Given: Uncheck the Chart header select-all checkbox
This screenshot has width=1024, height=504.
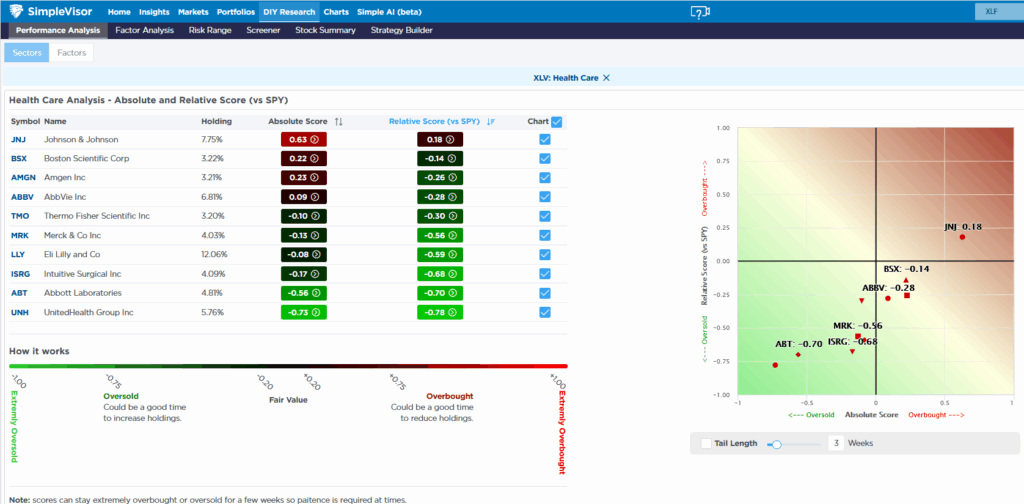Looking at the screenshot, I should pyautogui.click(x=557, y=122).
